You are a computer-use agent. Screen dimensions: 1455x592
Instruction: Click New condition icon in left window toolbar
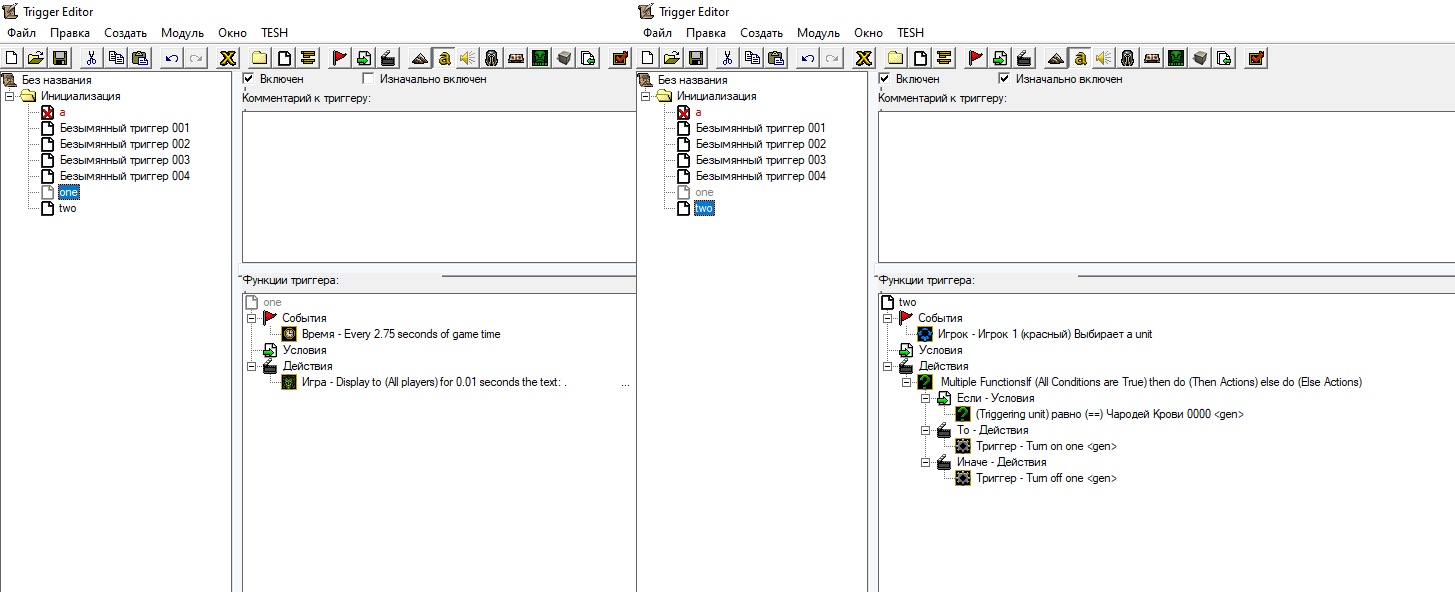pyautogui.click(x=364, y=58)
